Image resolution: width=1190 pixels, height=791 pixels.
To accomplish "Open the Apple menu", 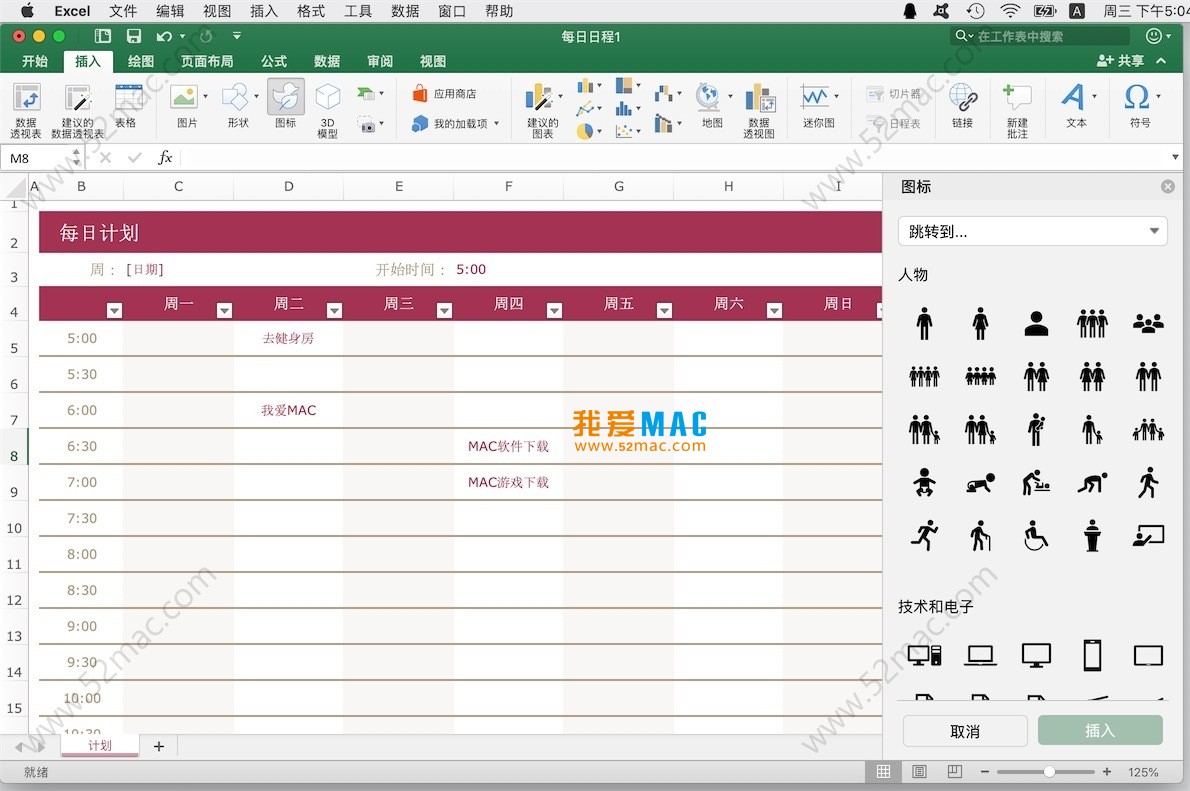I will (x=27, y=11).
